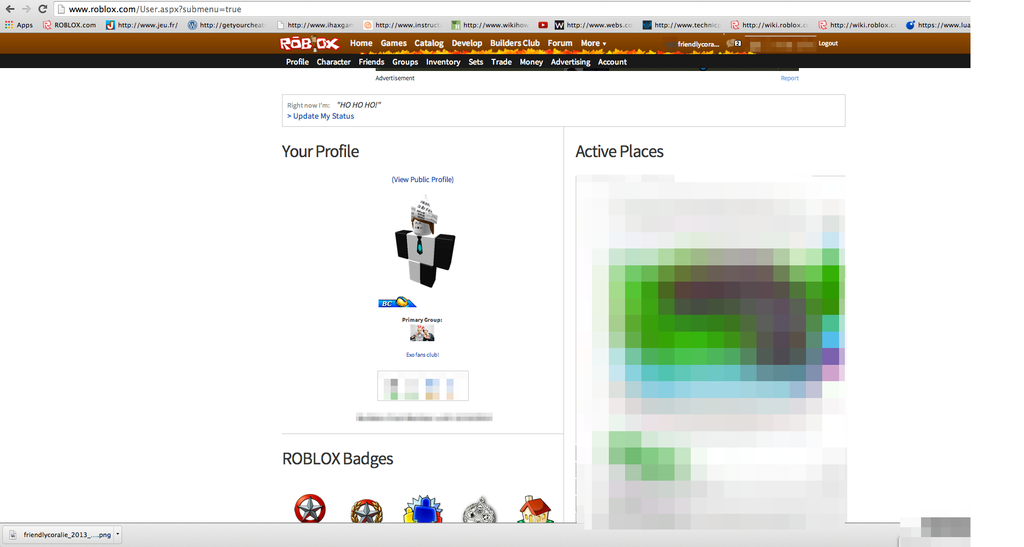Open the downloaded friendlycoralie_2013 png file

coord(60,535)
